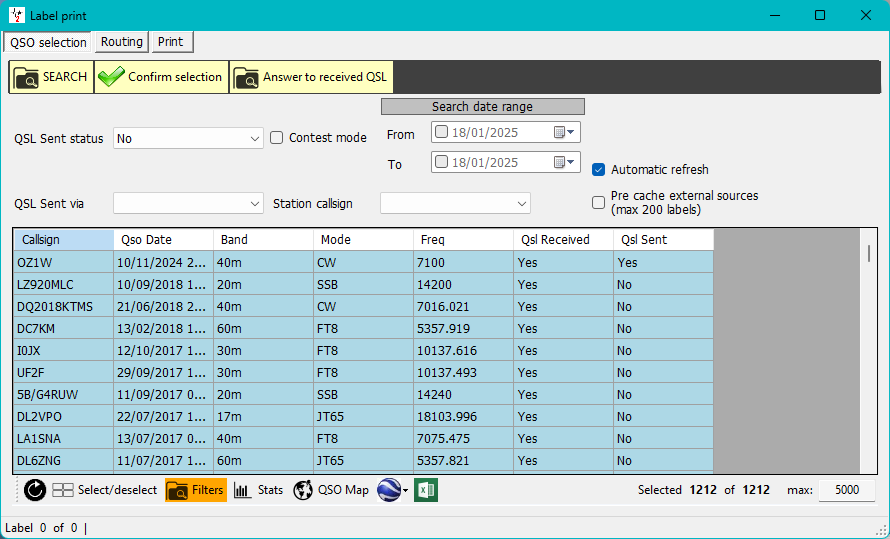Sort by the Qsl Received column header

[563, 239]
